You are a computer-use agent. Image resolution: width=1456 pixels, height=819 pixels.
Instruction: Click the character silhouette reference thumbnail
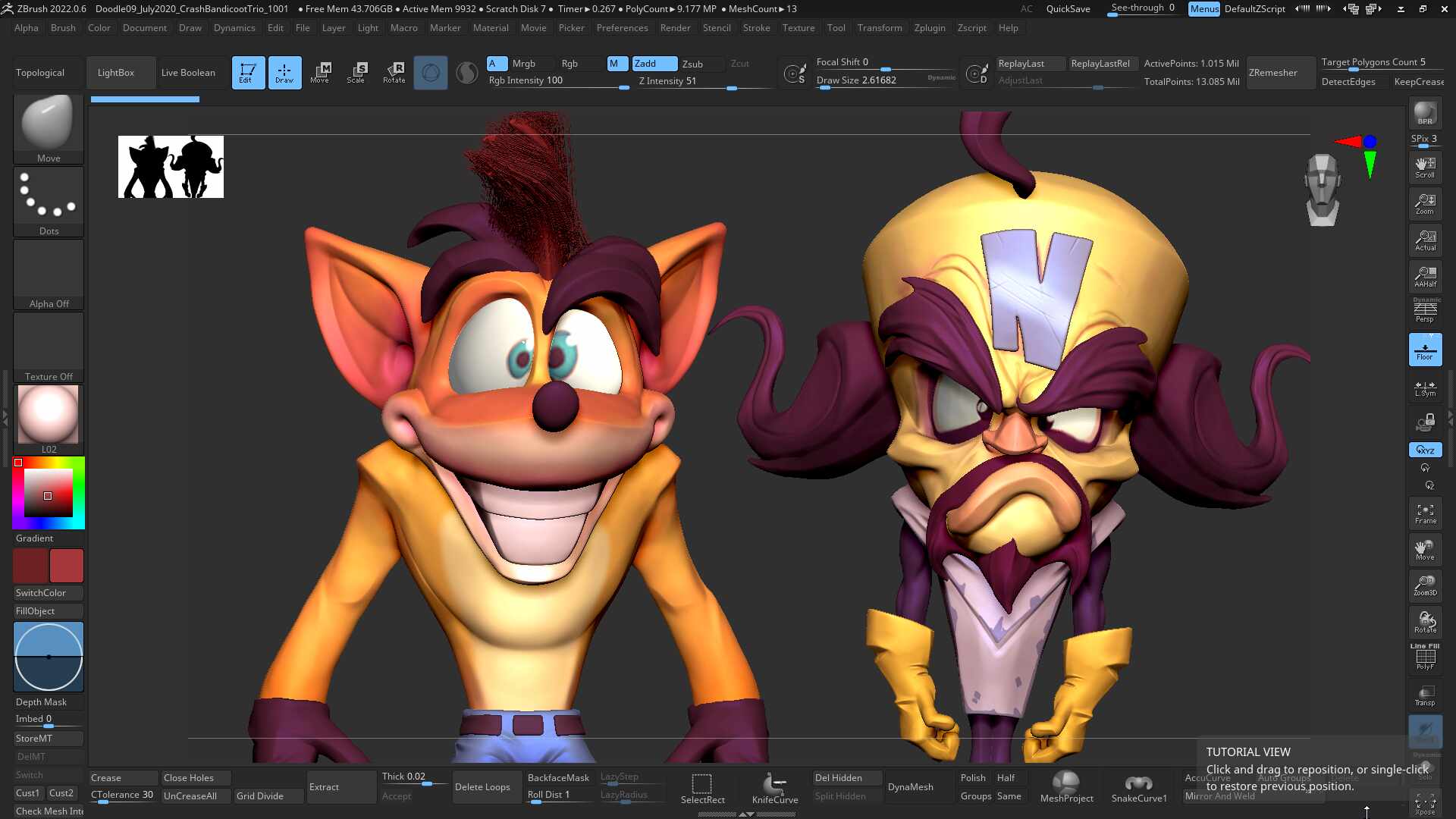(x=171, y=167)
